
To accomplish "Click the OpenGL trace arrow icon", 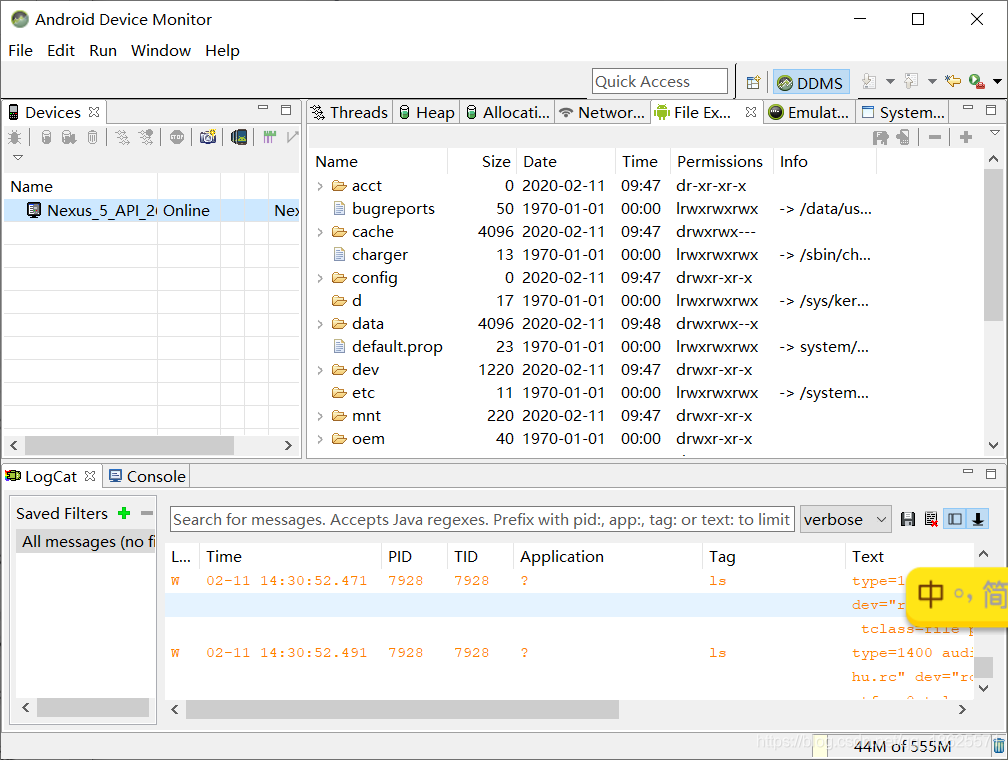I will click(x=292, y=137).
